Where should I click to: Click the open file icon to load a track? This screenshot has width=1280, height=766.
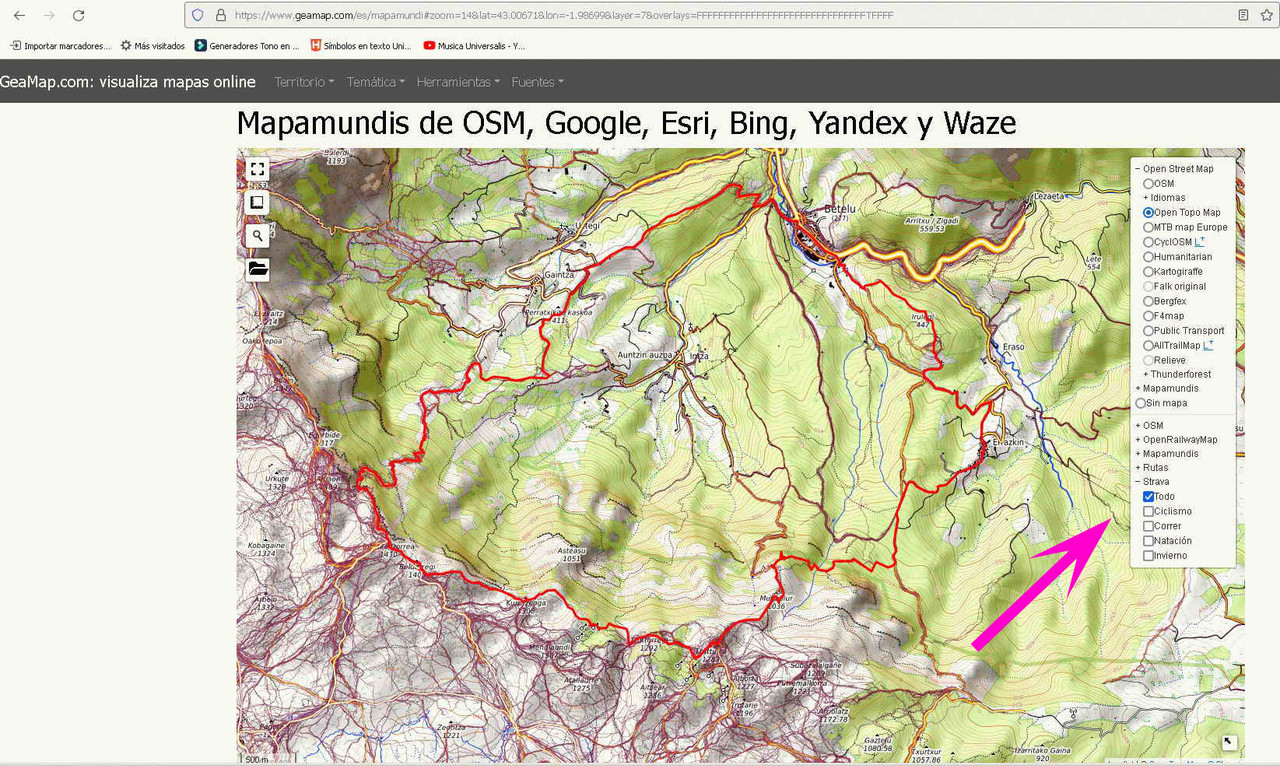257,269
